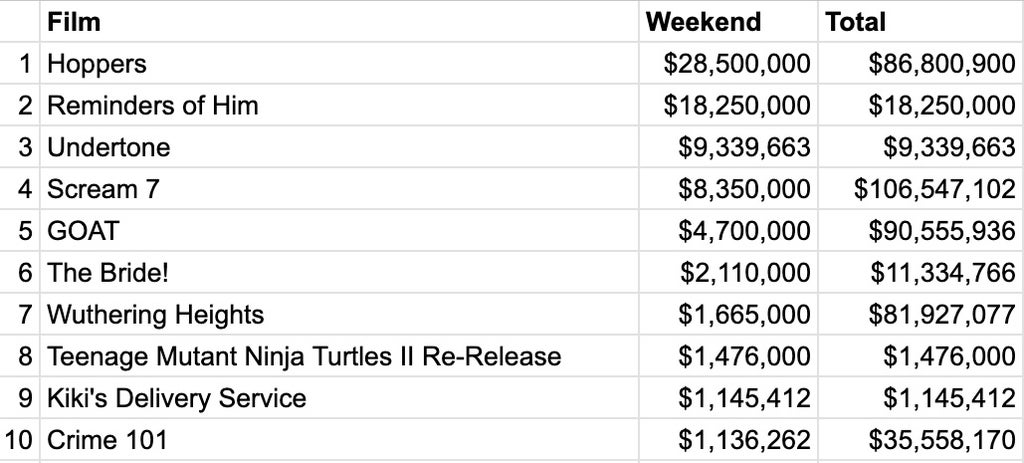
Task: Select the Crime 101 cell
Action: coord(339,439)
